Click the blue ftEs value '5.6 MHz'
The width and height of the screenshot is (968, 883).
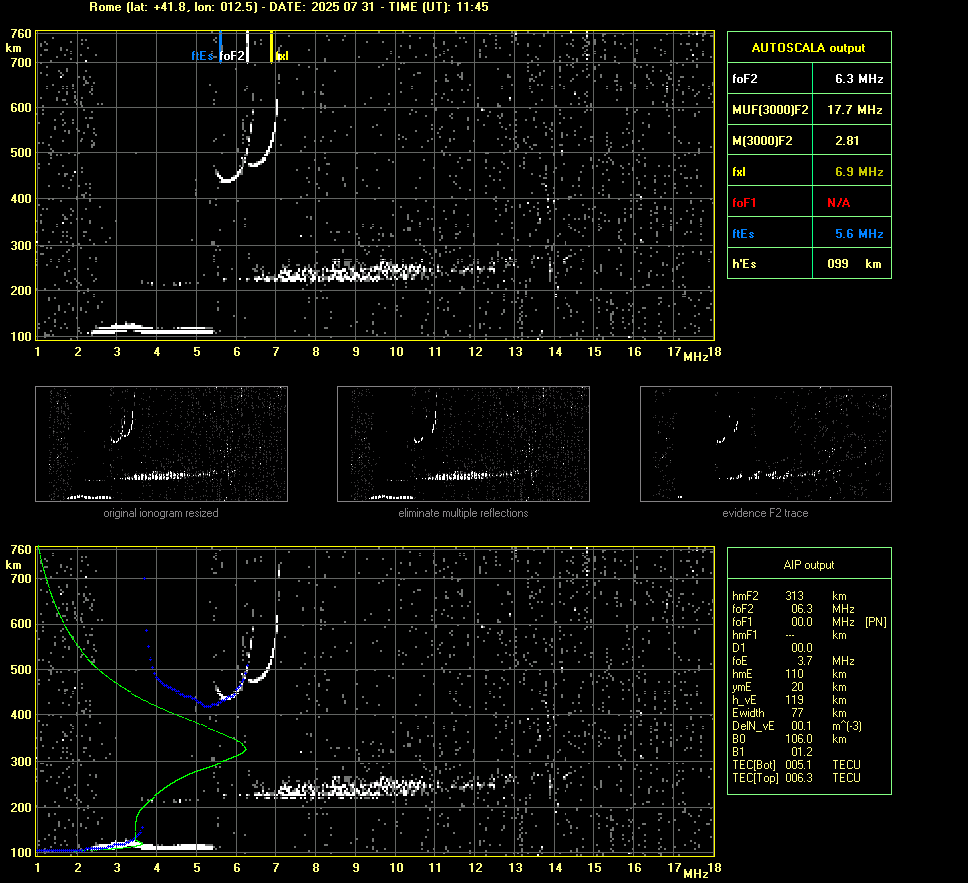coord(859,233)
